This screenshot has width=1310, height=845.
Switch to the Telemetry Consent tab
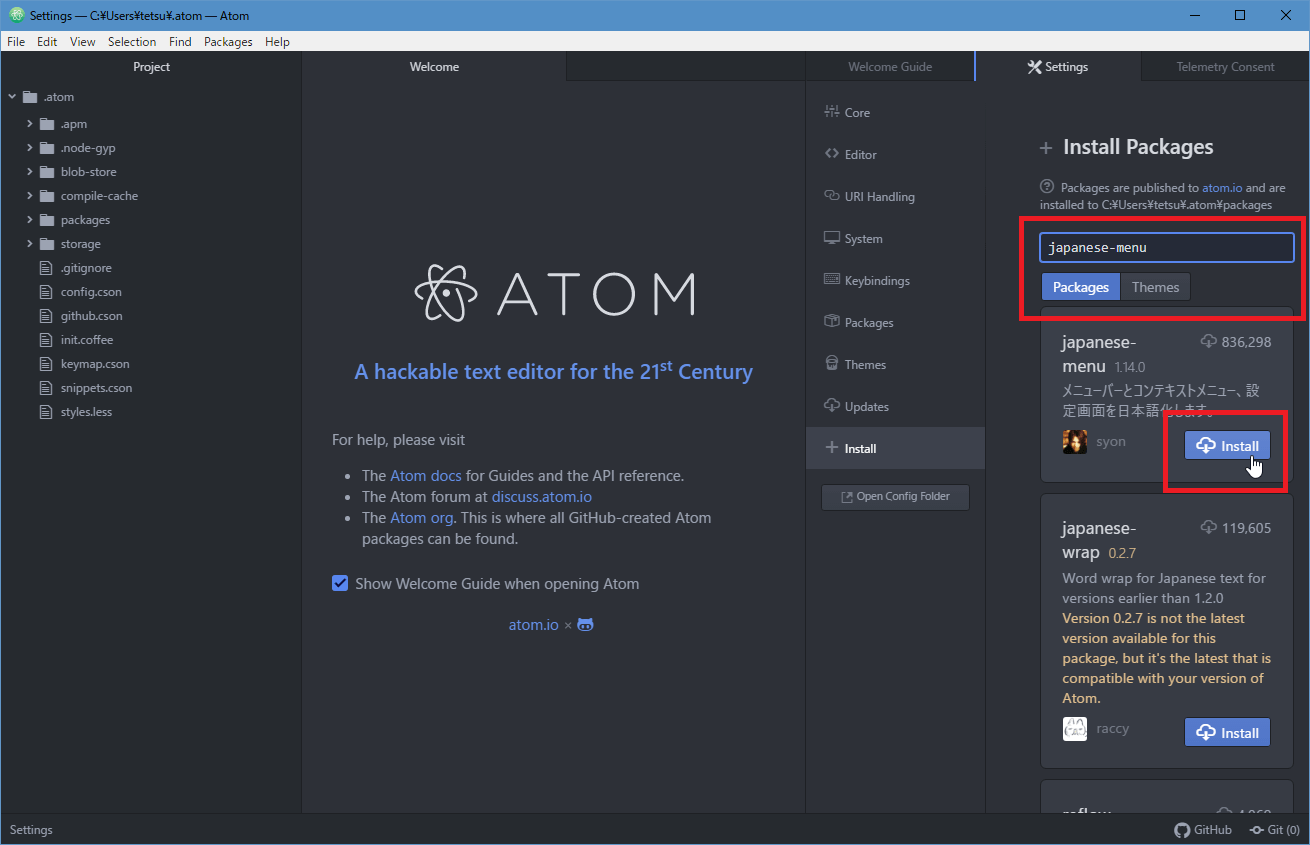(x=1225, y=67)
